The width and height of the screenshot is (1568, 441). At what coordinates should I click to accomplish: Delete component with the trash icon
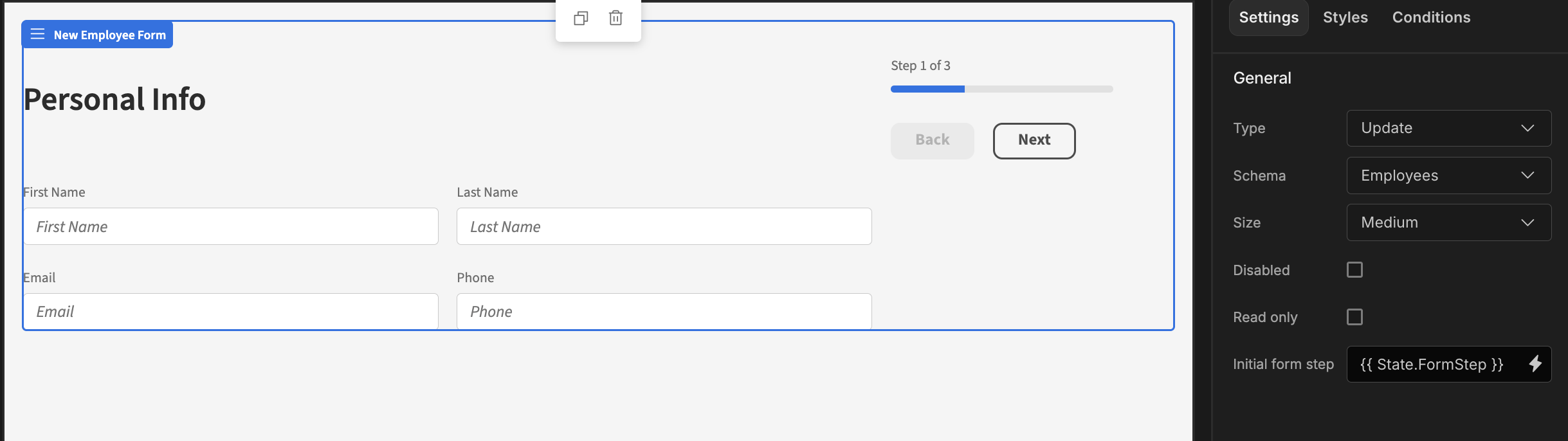coord(615,18)
